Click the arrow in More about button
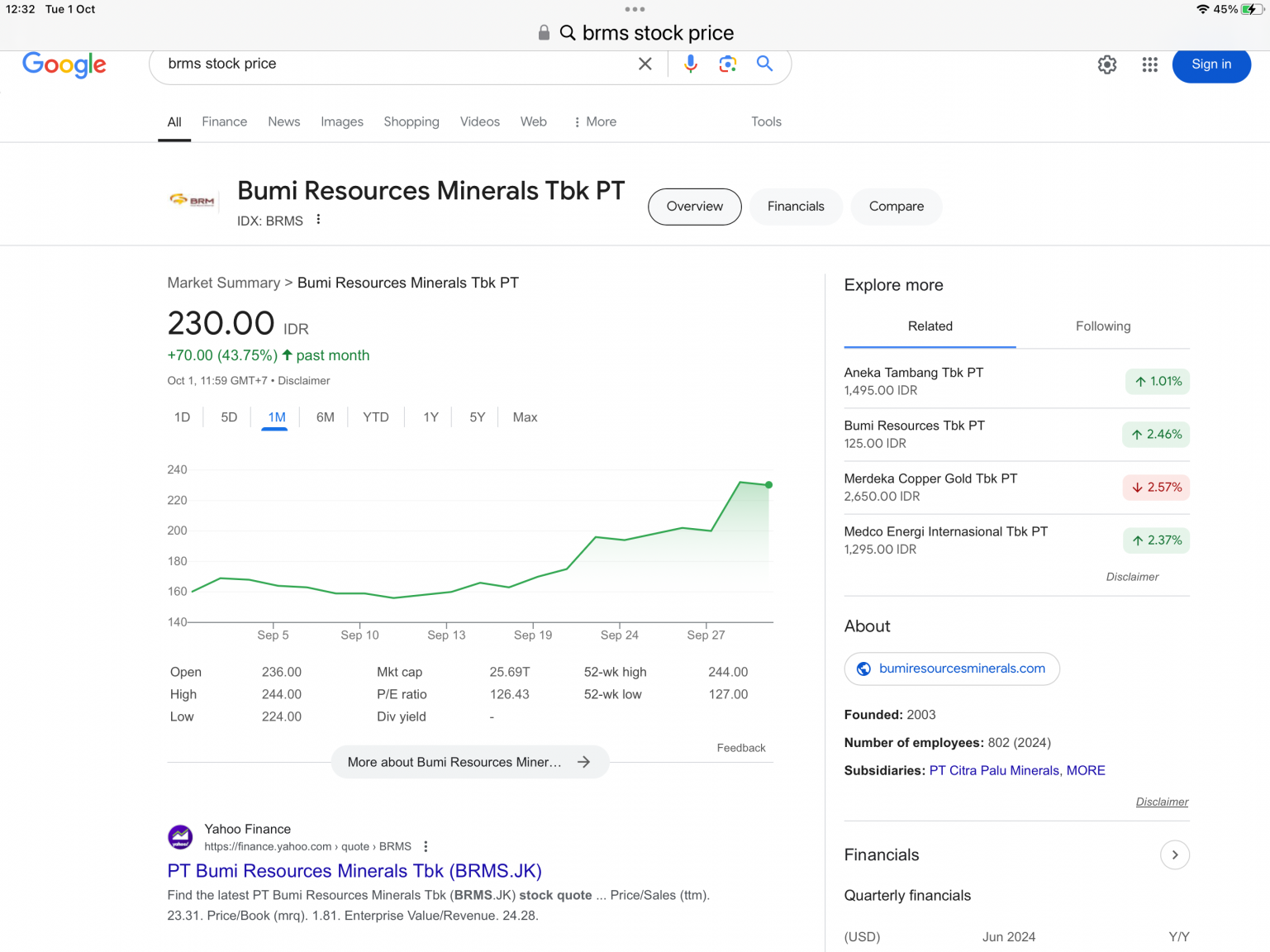The height and width of the screenshot is (952, 1270). pyautogui.click(x=584, y=762)
